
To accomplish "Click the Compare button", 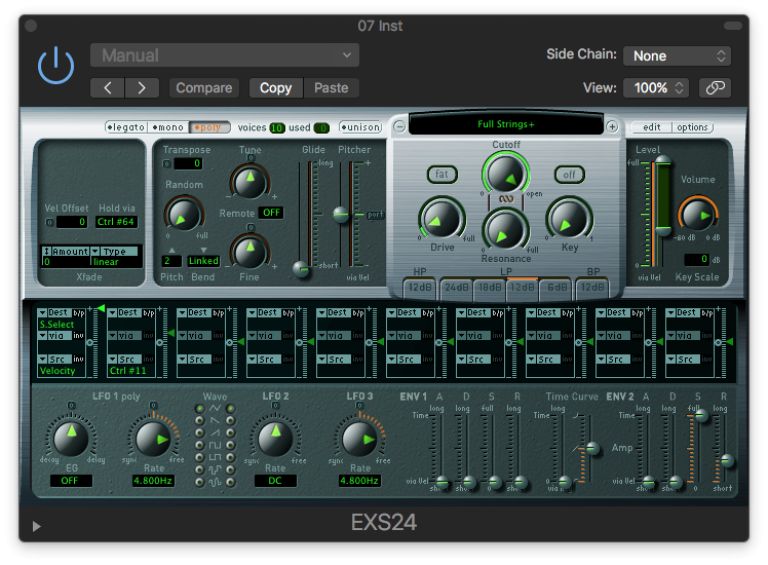I will (x=204, y=88).
